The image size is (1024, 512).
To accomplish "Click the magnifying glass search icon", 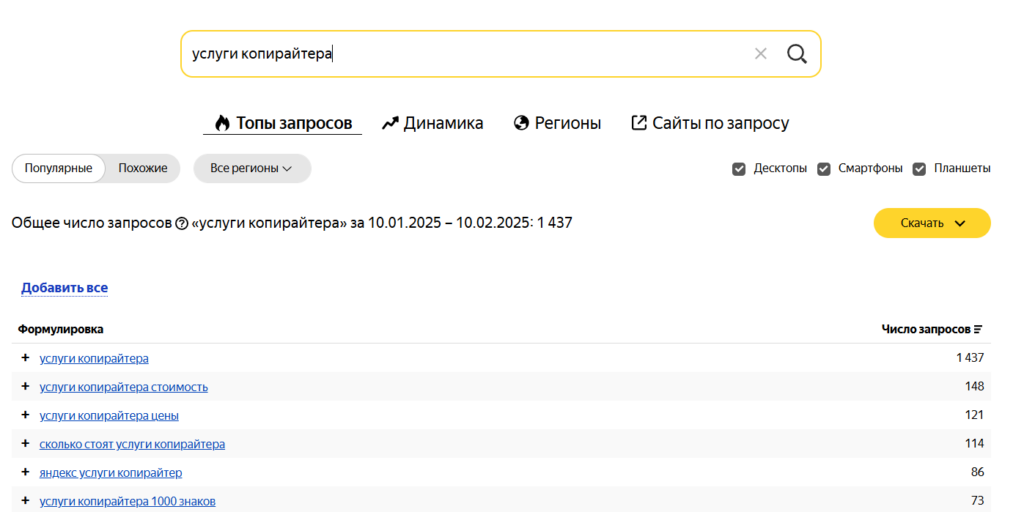I will pyautogui.click(x=797, y=54).
